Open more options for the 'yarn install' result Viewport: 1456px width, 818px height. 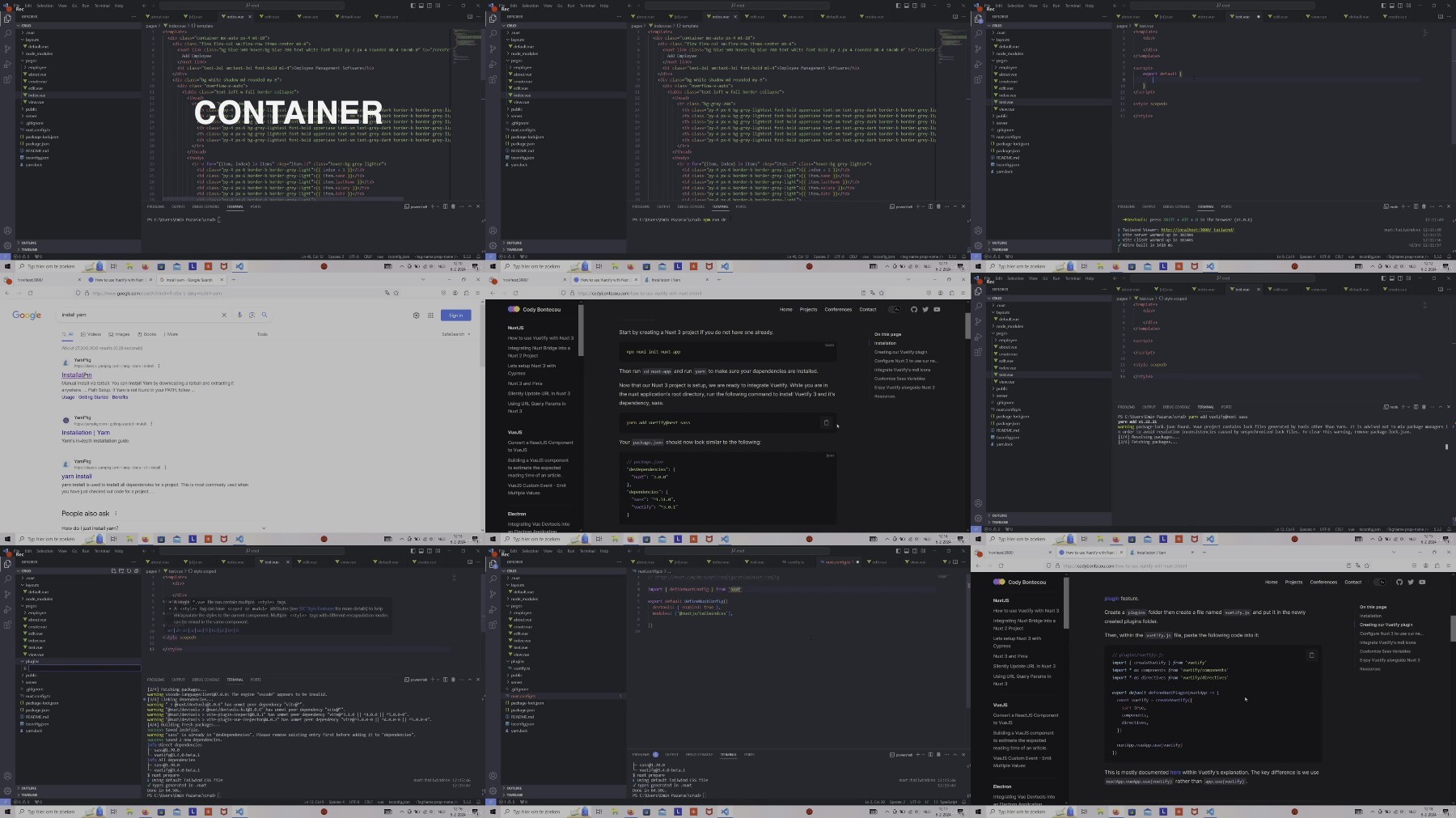(x=165, y=467)
